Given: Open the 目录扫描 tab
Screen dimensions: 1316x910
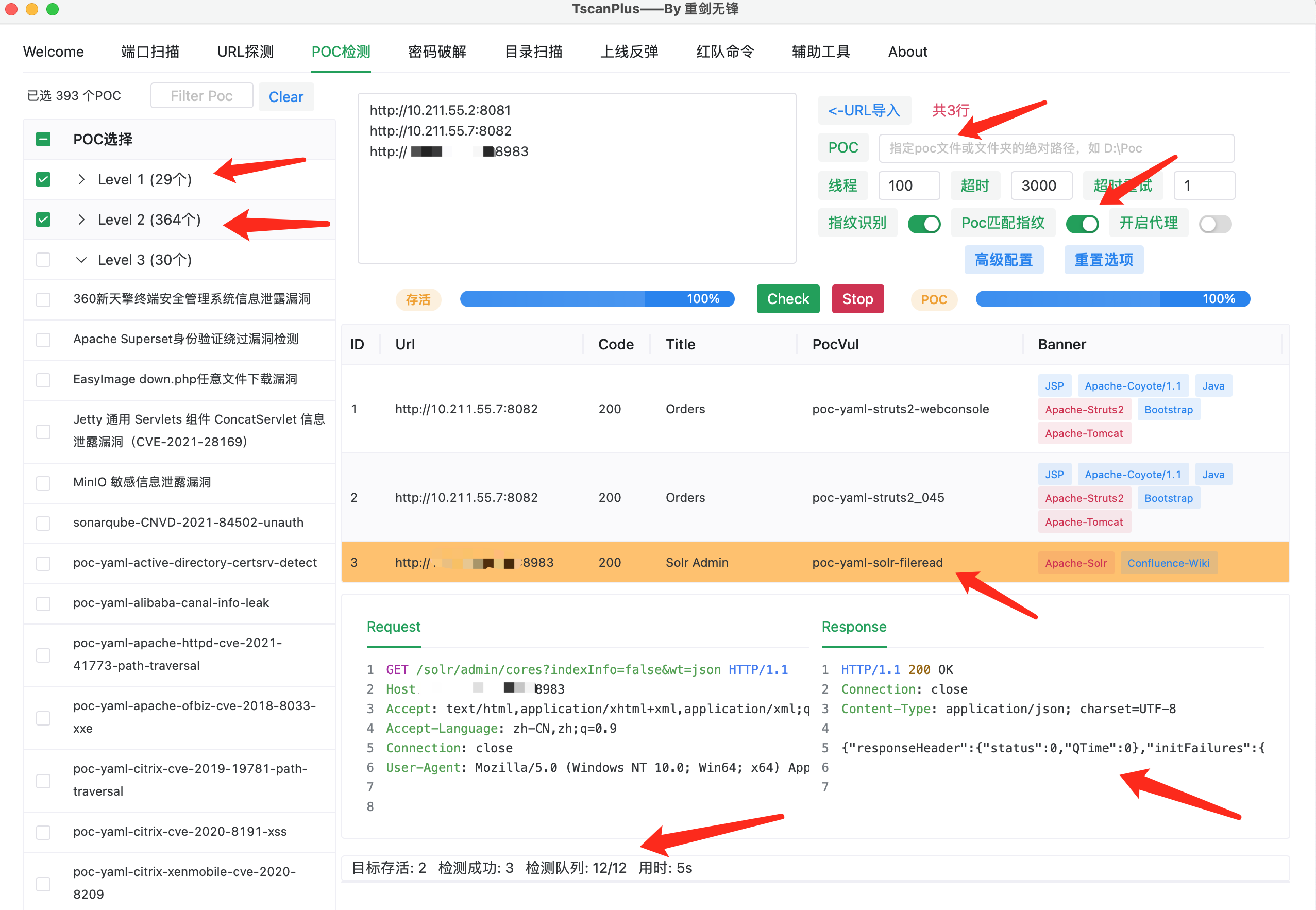Looking at the screenshot, I should 533,52.
